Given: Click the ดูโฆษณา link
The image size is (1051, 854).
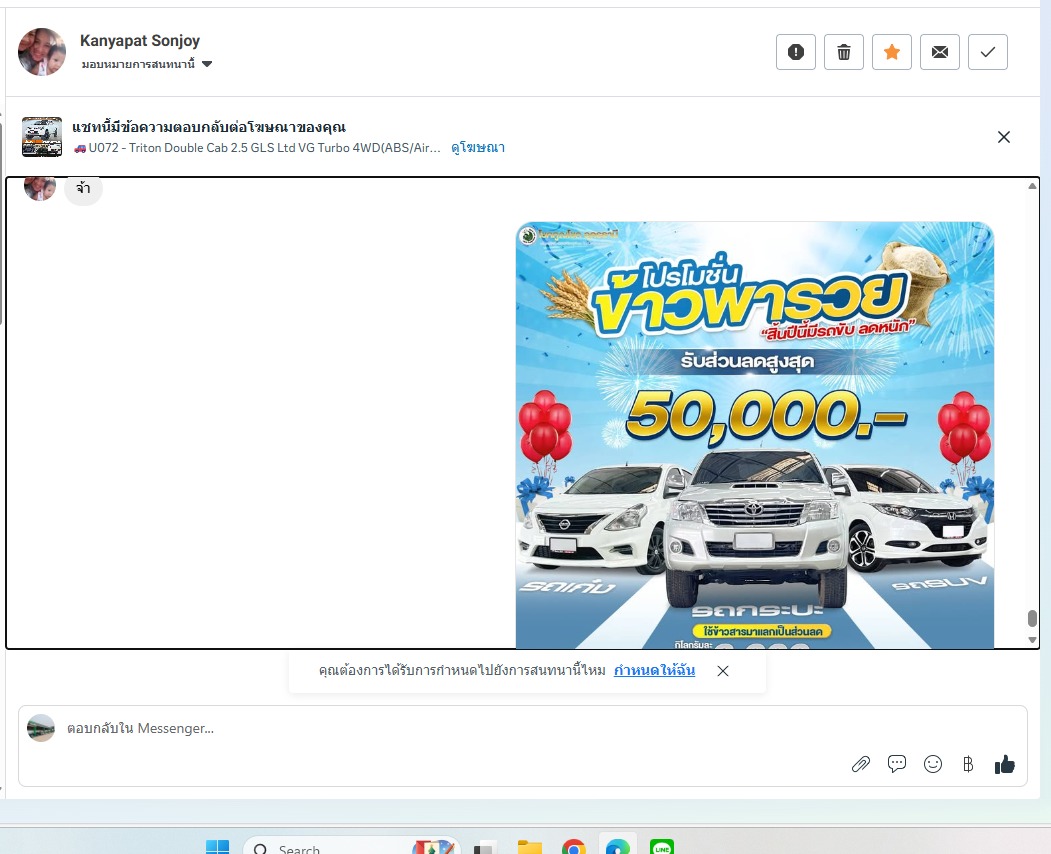Looking at the screenshot, I should tap(478, 147).
